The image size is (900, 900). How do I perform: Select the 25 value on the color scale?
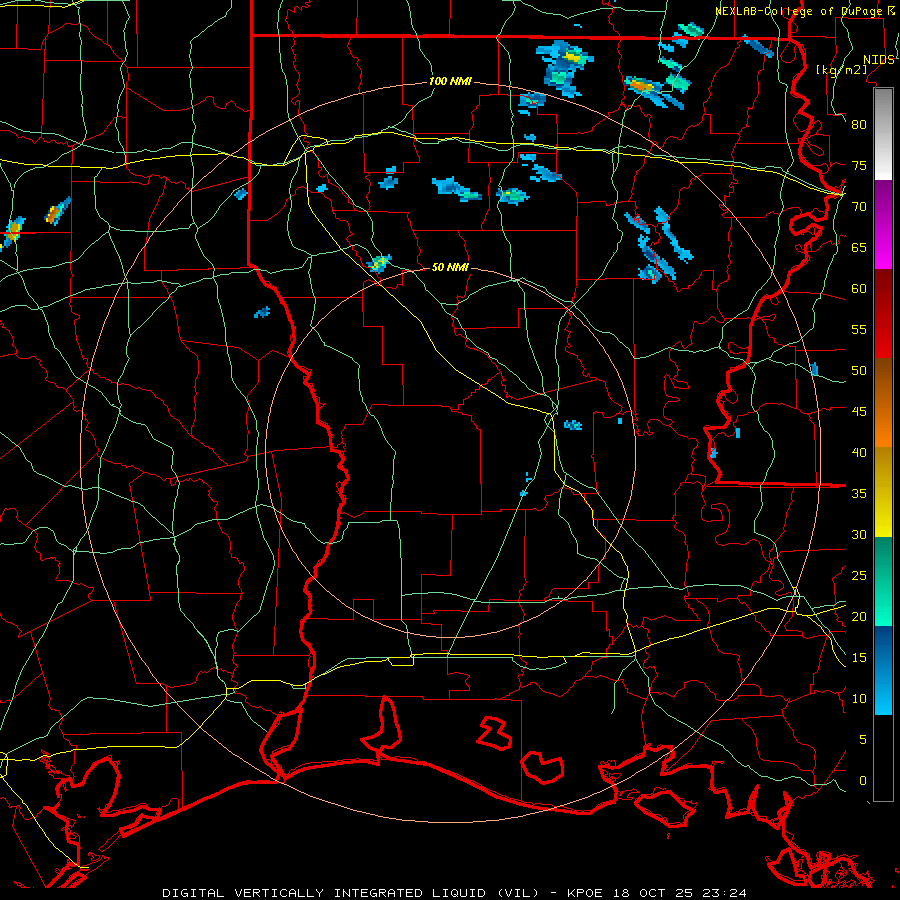(x=859, y=576)
